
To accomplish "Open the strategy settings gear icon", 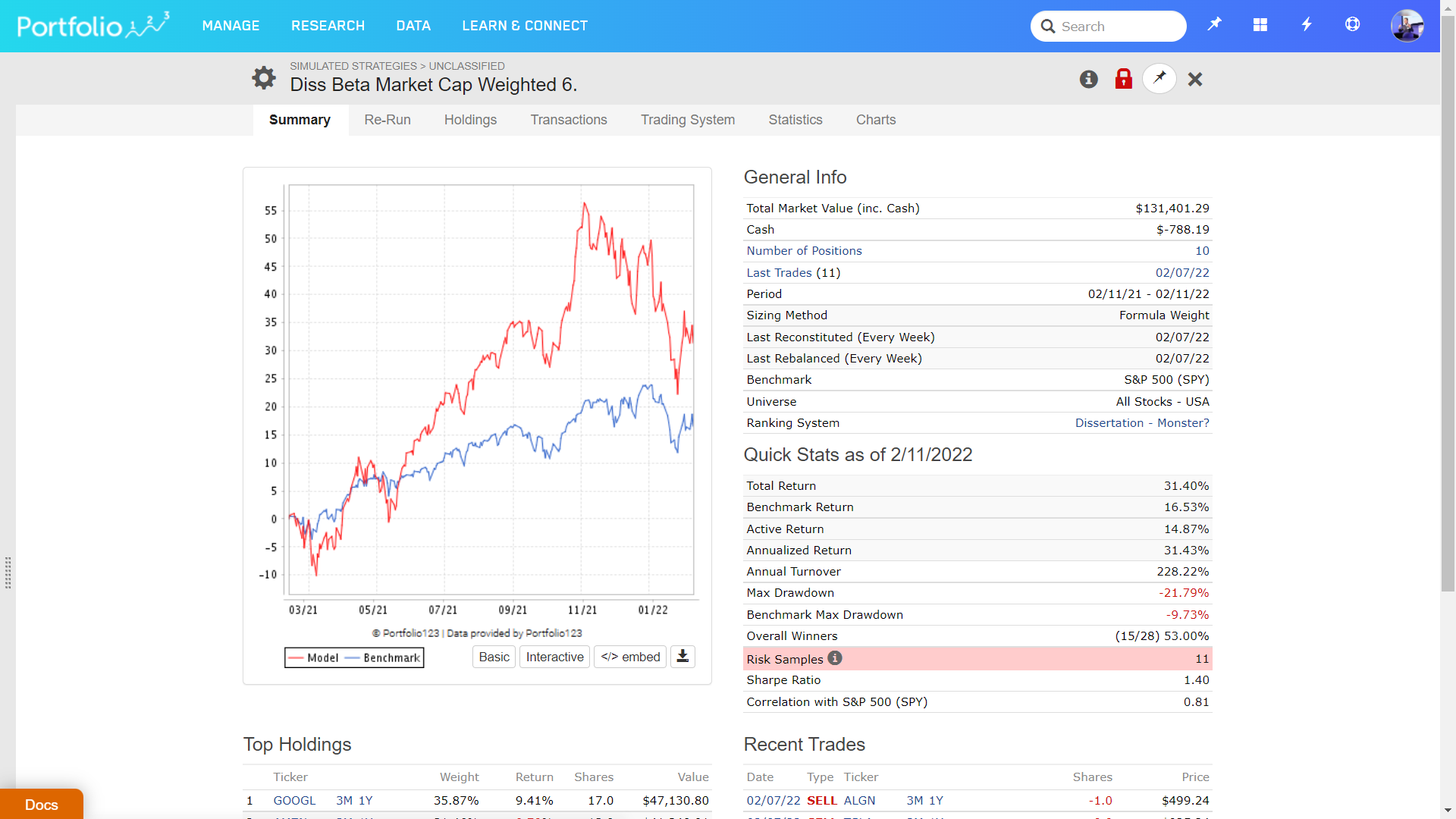I will (x=264, y=77).
